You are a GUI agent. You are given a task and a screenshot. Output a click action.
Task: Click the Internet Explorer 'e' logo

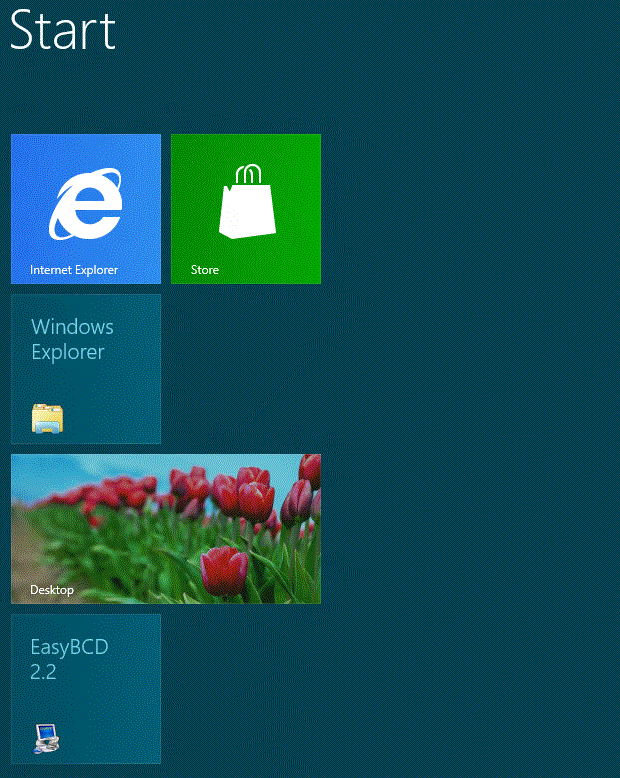click(x=86, y=206)
